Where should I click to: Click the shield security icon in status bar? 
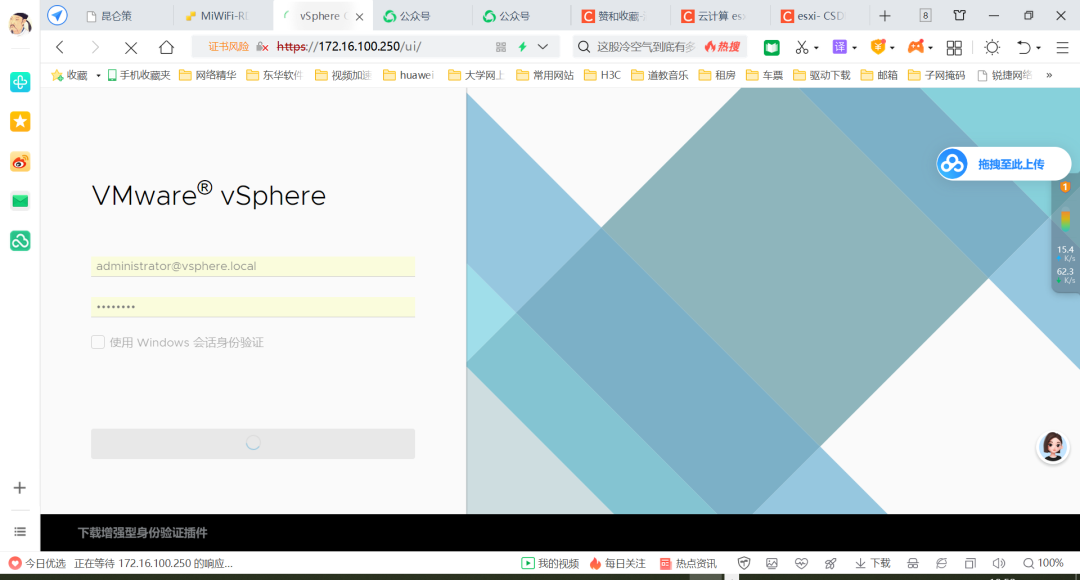(x=744, y=563)
